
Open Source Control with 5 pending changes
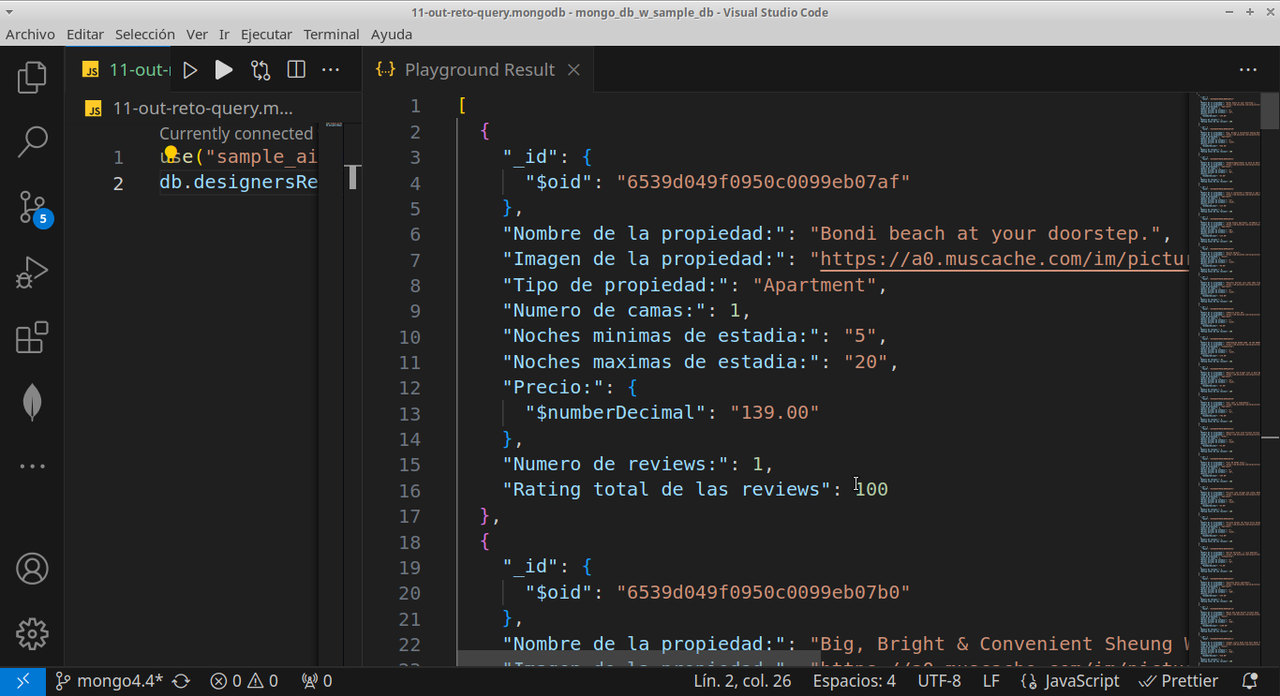(32, 207)
